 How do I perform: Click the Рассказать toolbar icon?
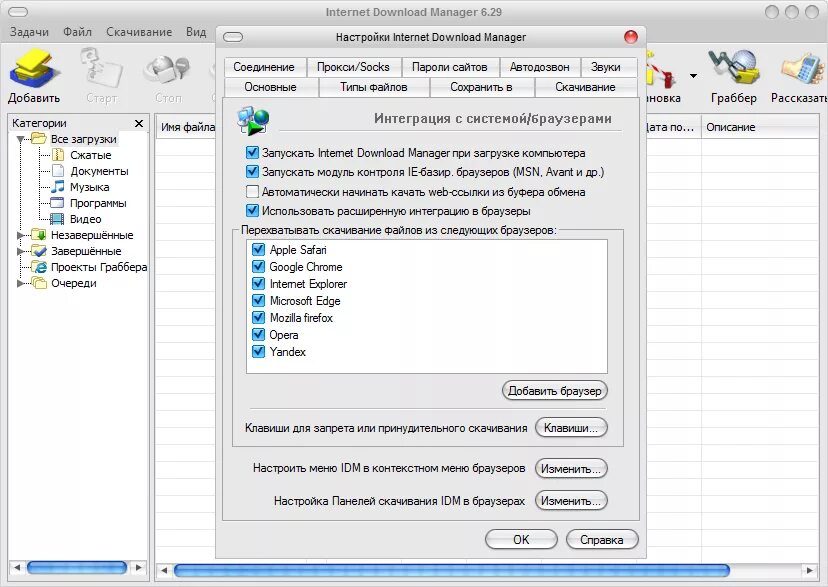coord(802,69)
